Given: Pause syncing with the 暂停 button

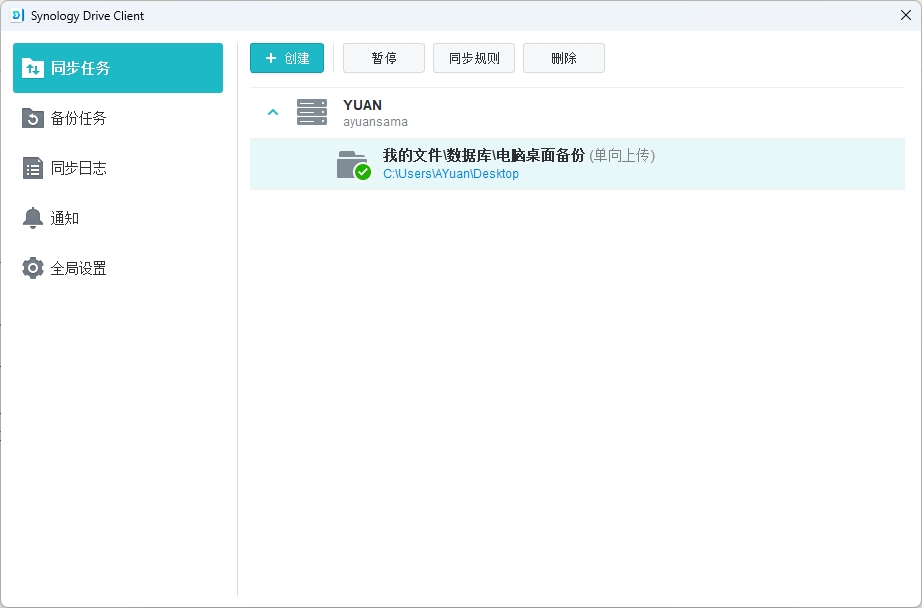Looking at the screenshot, I should [x=384, y=58].
